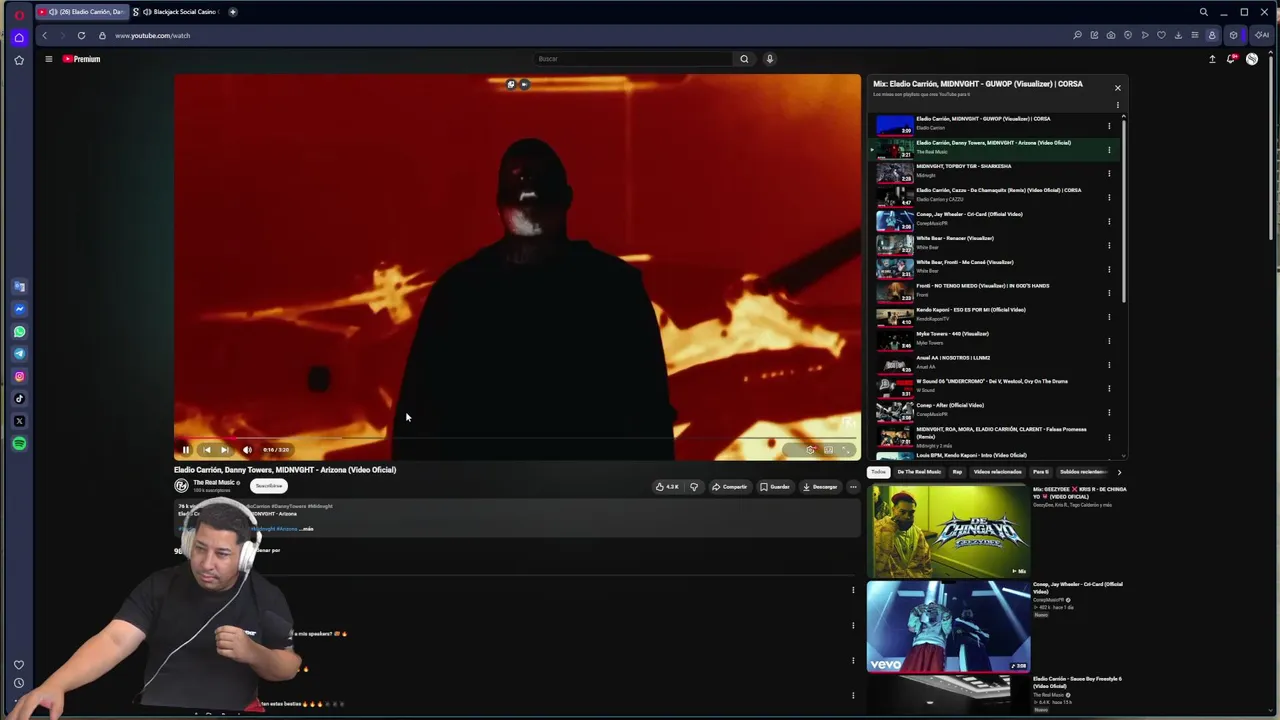Open options for Cri-Card playlist item
Viewport: 1280px width, 720px height.
(1109, 222)
